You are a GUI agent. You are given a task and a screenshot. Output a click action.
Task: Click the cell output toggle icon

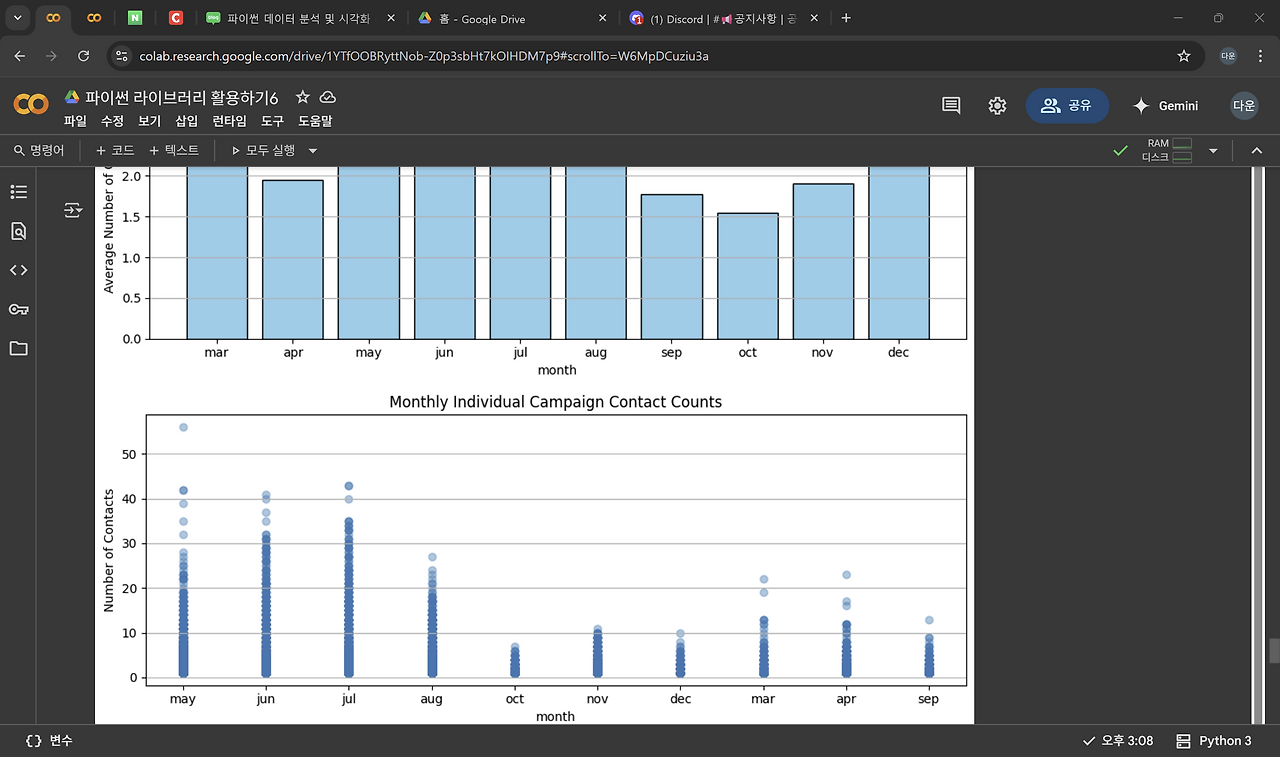pyautogui.click(x=73, y=210)
